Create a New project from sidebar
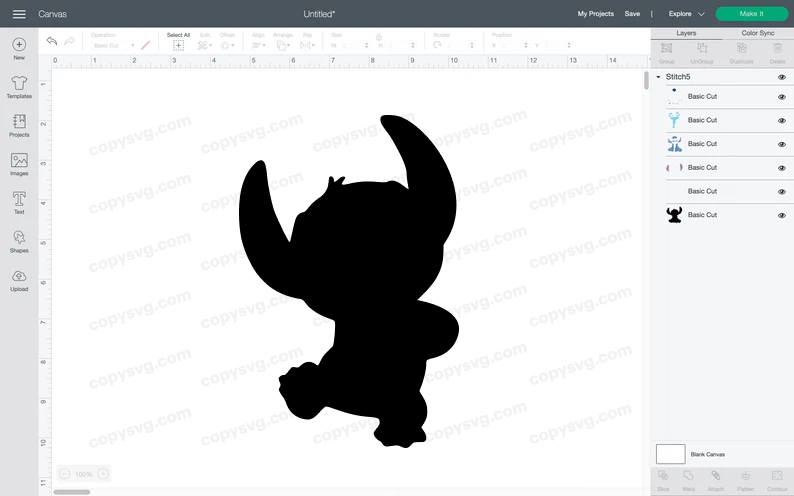The image size is (794, 496). pyautogui.click(x=19, y=49)
